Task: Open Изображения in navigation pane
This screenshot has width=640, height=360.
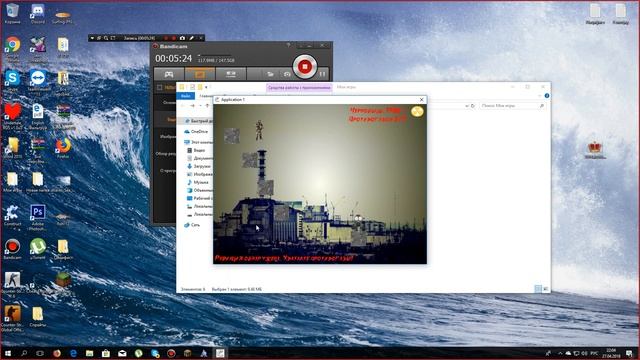Action: coord(200,174)
